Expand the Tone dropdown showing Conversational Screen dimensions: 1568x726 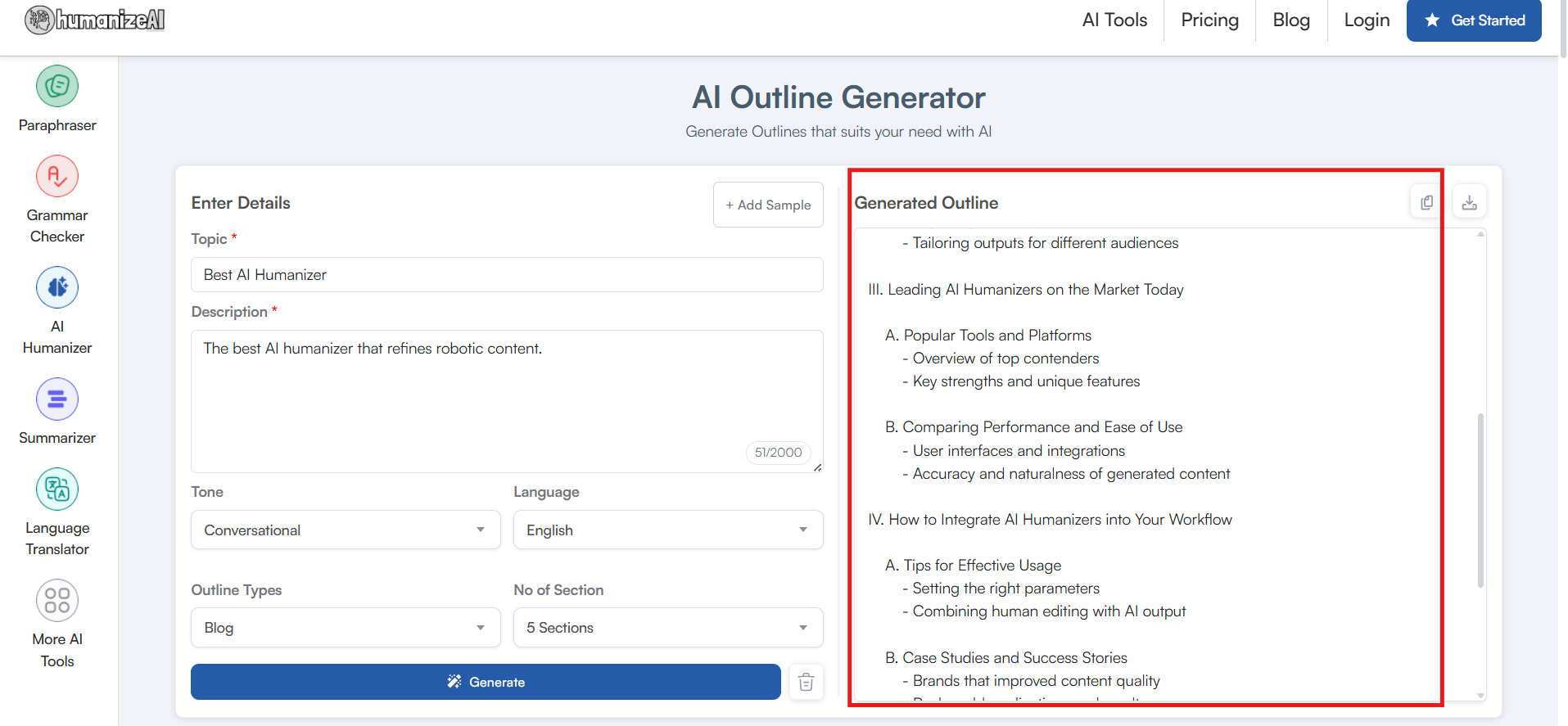coord(345,530)
